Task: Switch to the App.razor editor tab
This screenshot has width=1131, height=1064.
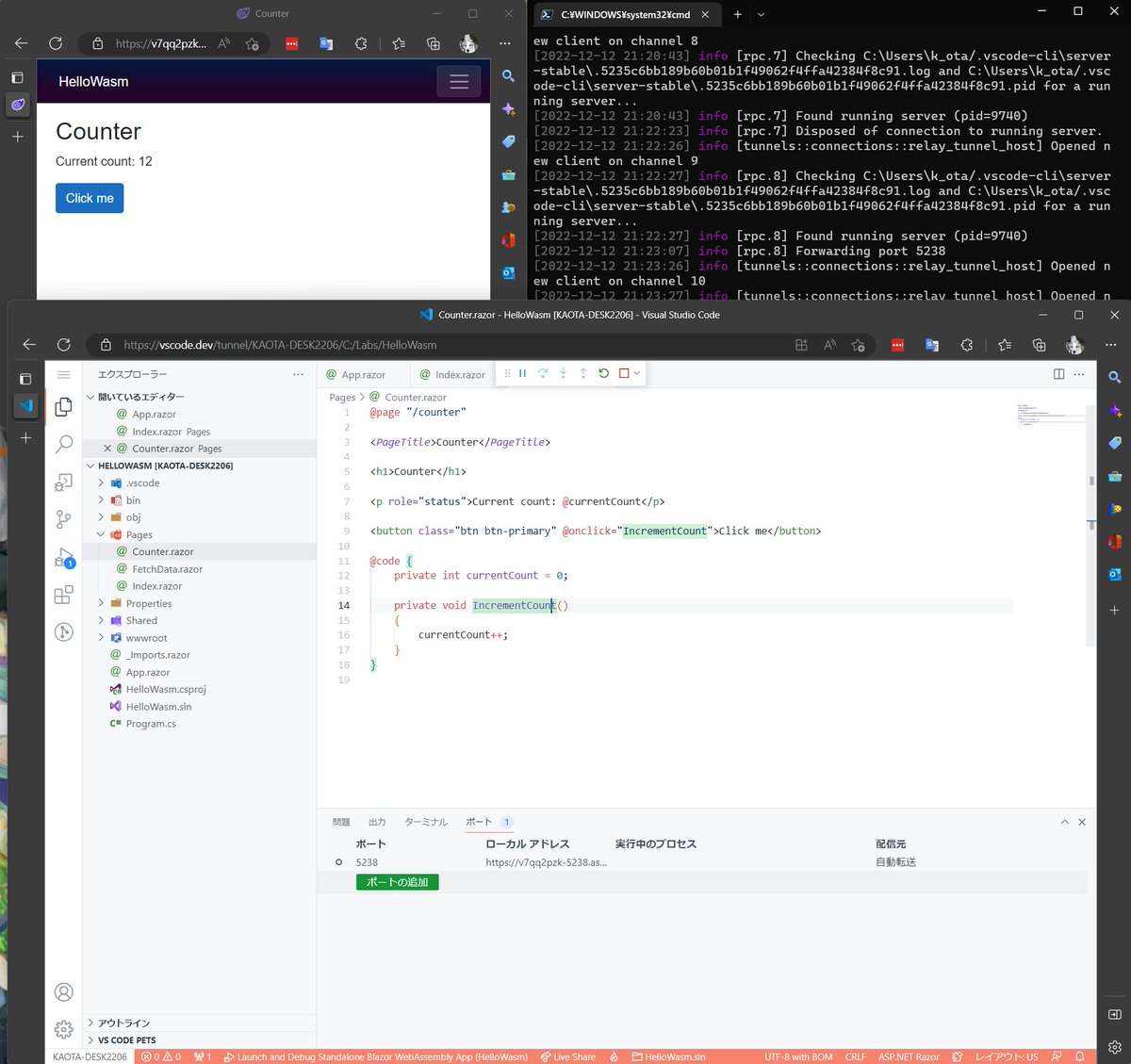Action: [x=364, y=374]
